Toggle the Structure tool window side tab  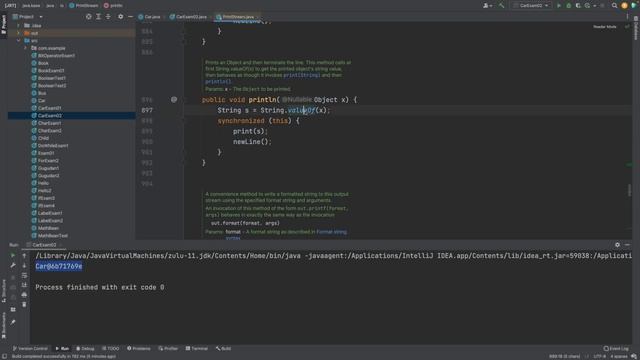4,290
